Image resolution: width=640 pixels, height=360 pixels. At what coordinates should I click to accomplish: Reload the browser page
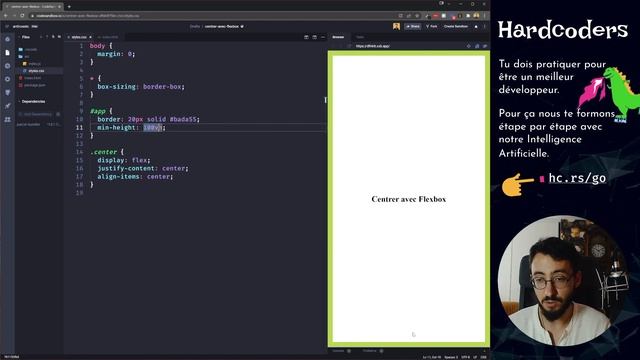tap(22, 16)
